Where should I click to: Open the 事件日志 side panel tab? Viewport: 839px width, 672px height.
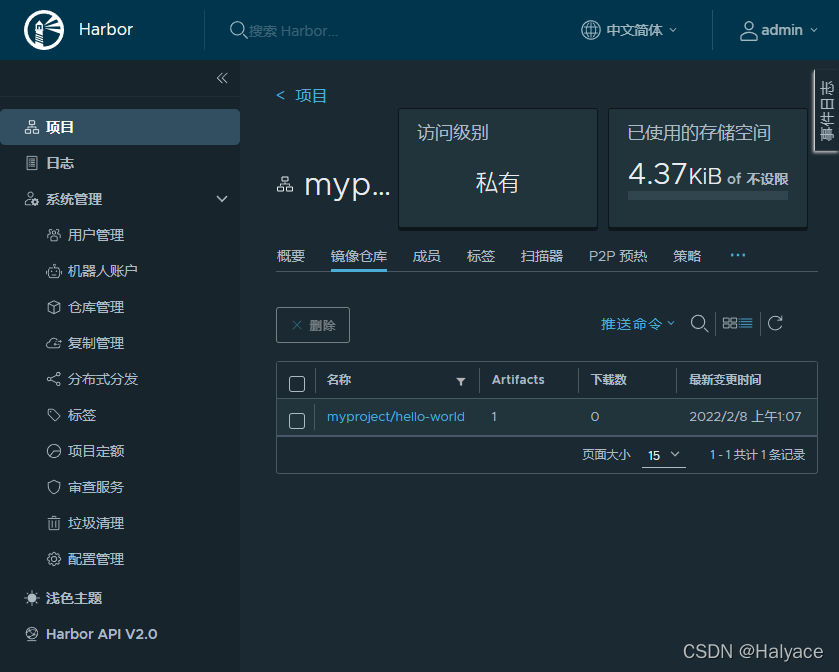pyautogui.click(x=827, y=111)
